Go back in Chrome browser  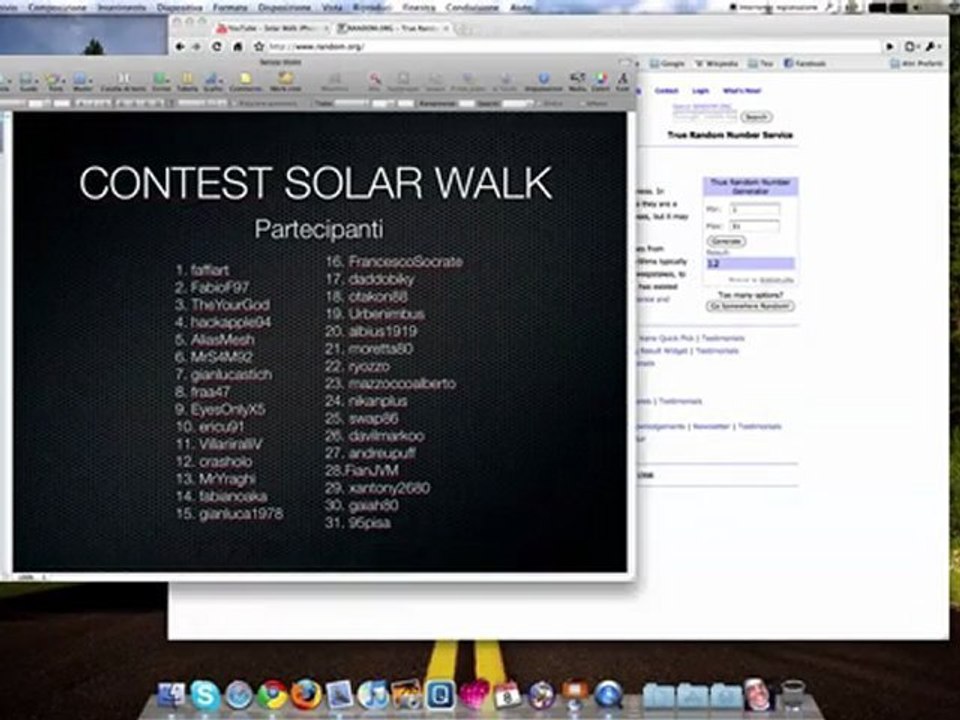click(x=180, y=47)
